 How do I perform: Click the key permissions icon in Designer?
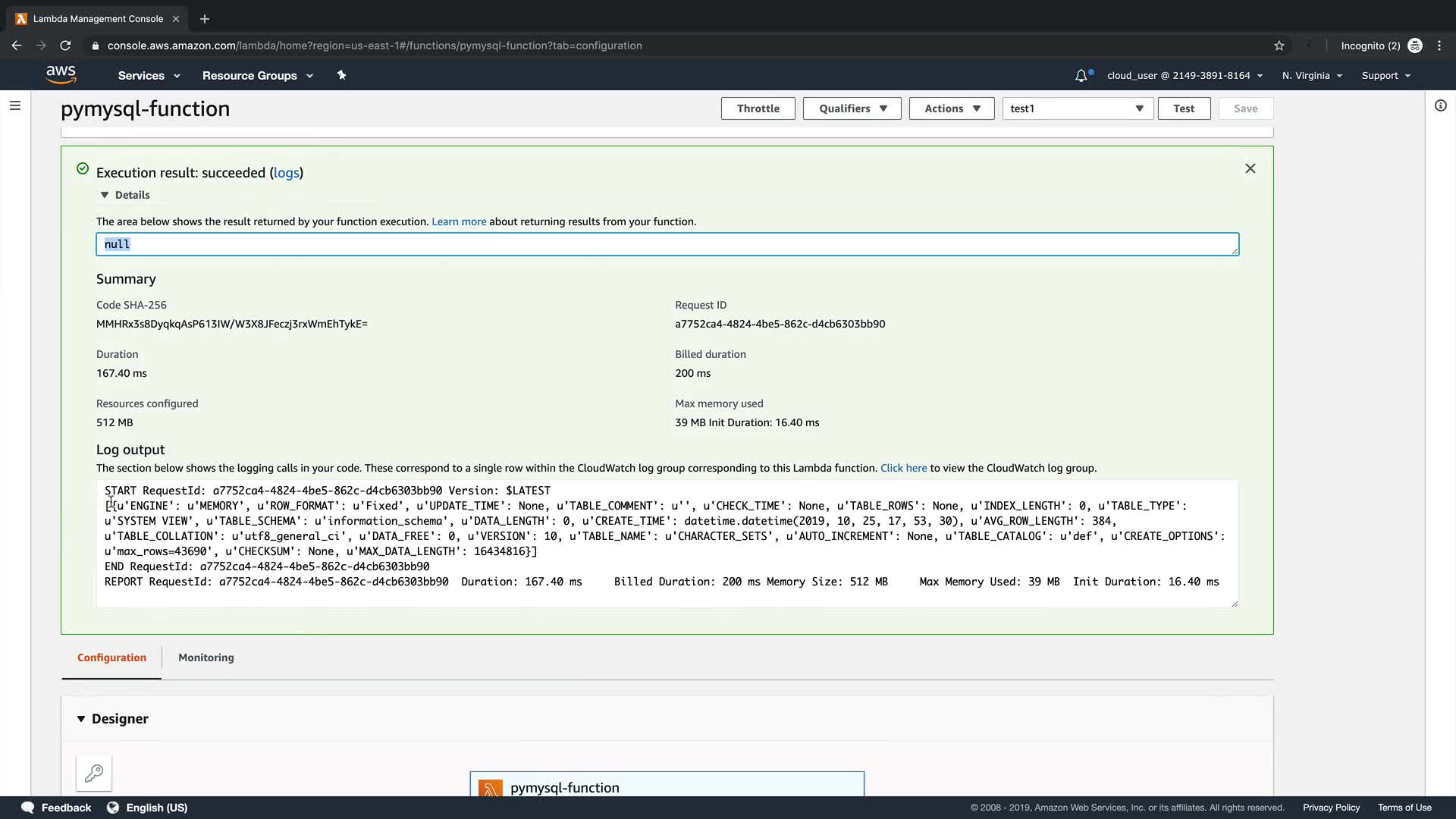94,773
